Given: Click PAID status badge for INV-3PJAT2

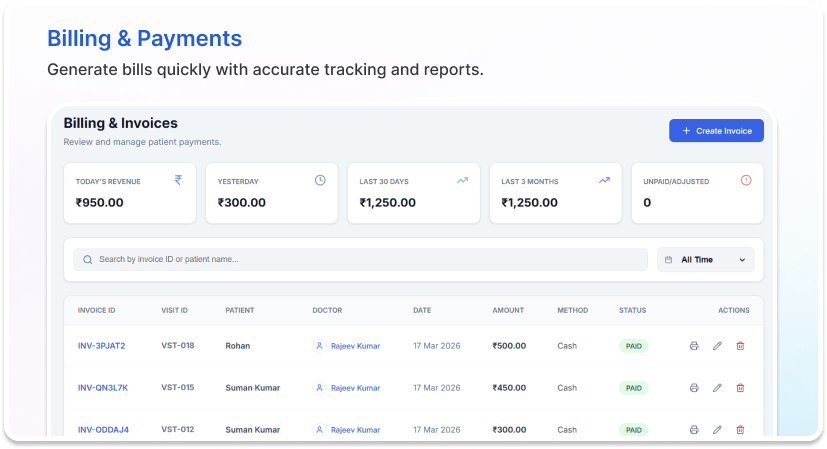Looking at the screenshot, I should pyautogui.click(x=633, y=346).
